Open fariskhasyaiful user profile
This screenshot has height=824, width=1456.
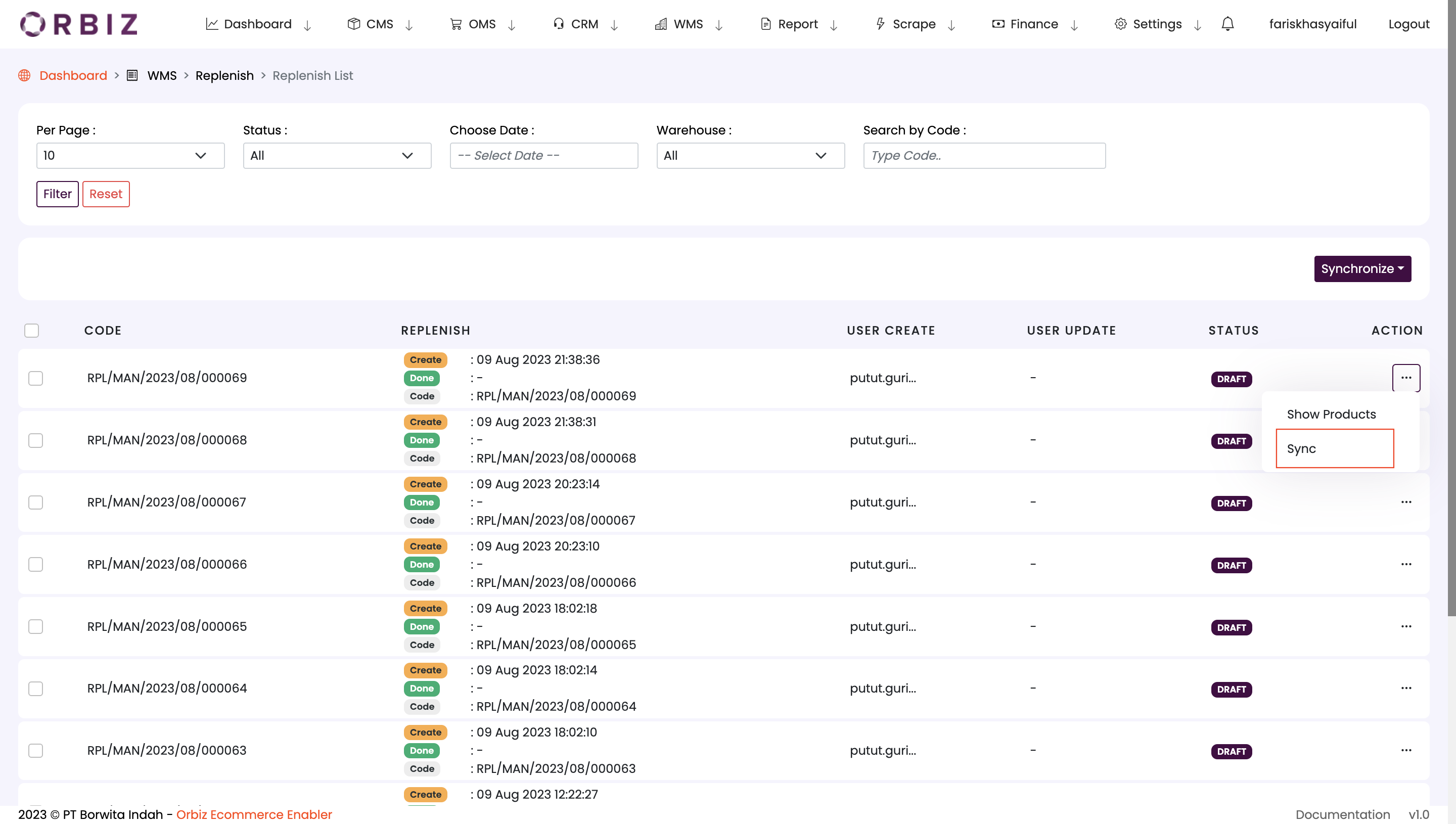tap(1313, 24)
